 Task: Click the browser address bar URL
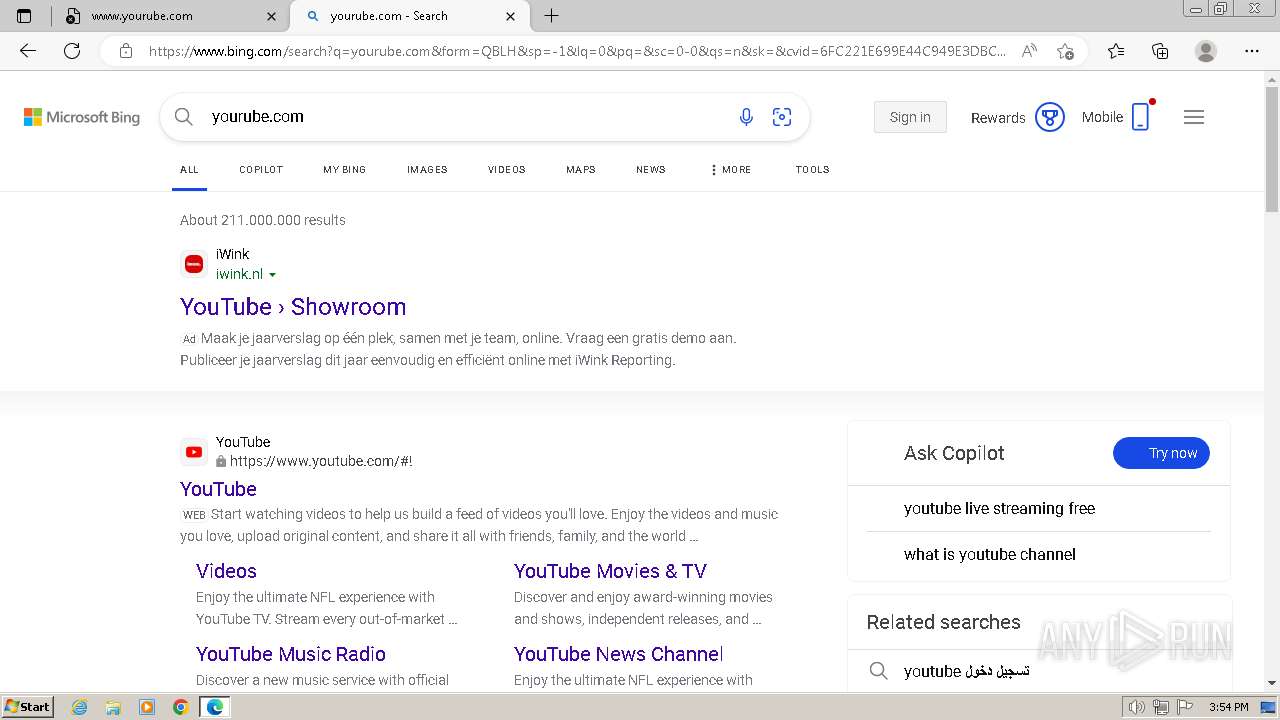coord(577,51)
